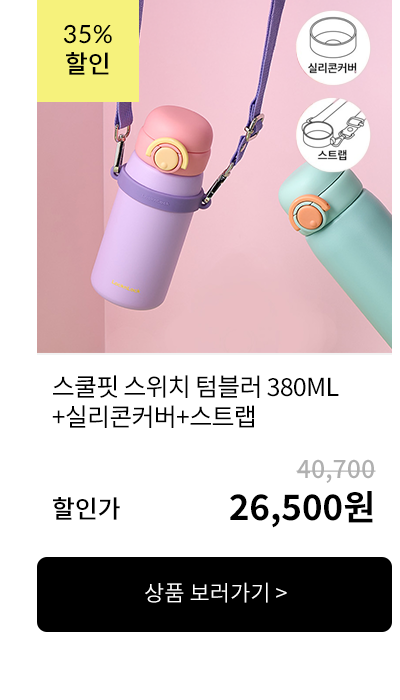
Task: Click the crossed-out 40,700 original price
Action: pos(336,469)
